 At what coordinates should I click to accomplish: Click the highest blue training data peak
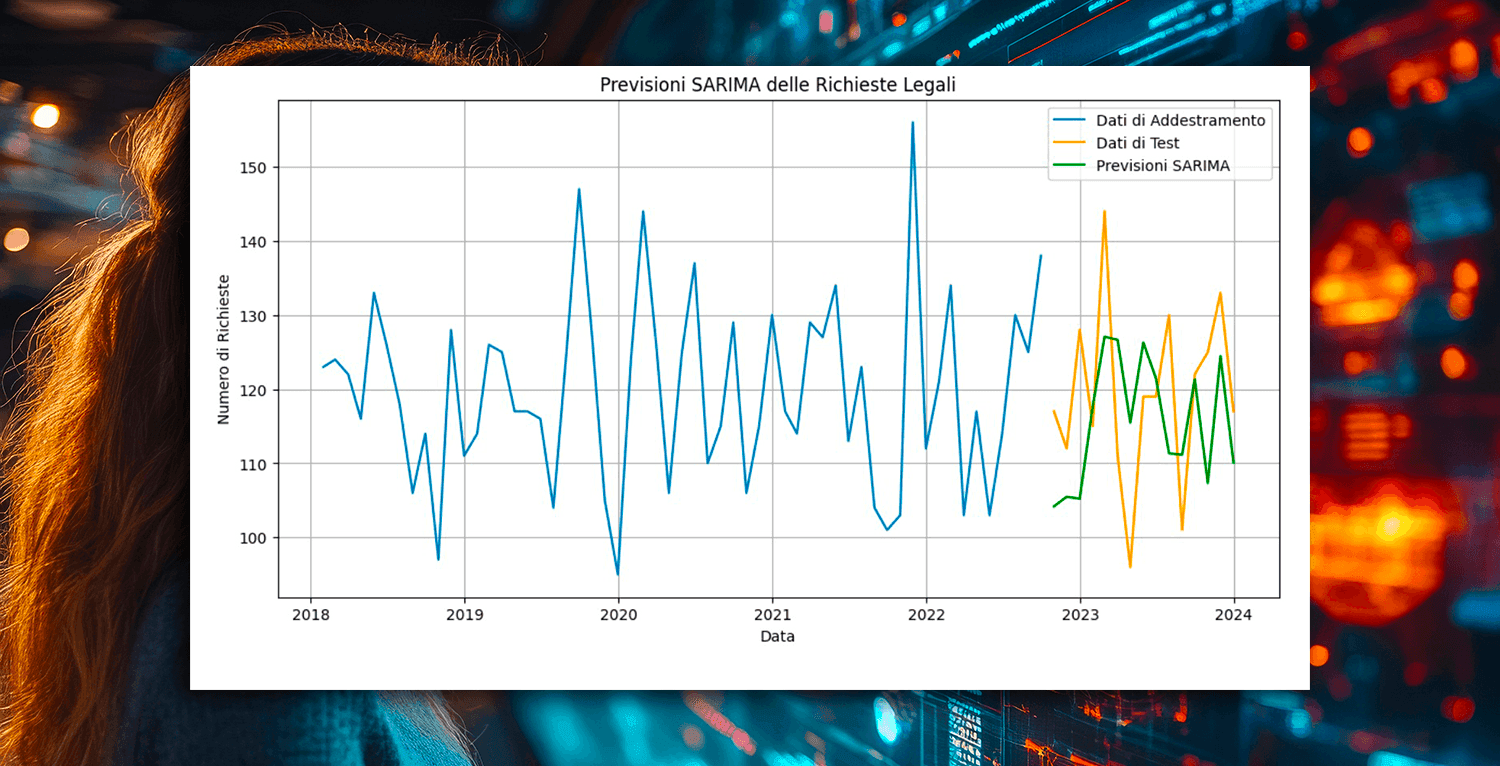click(x=912, y=123)
